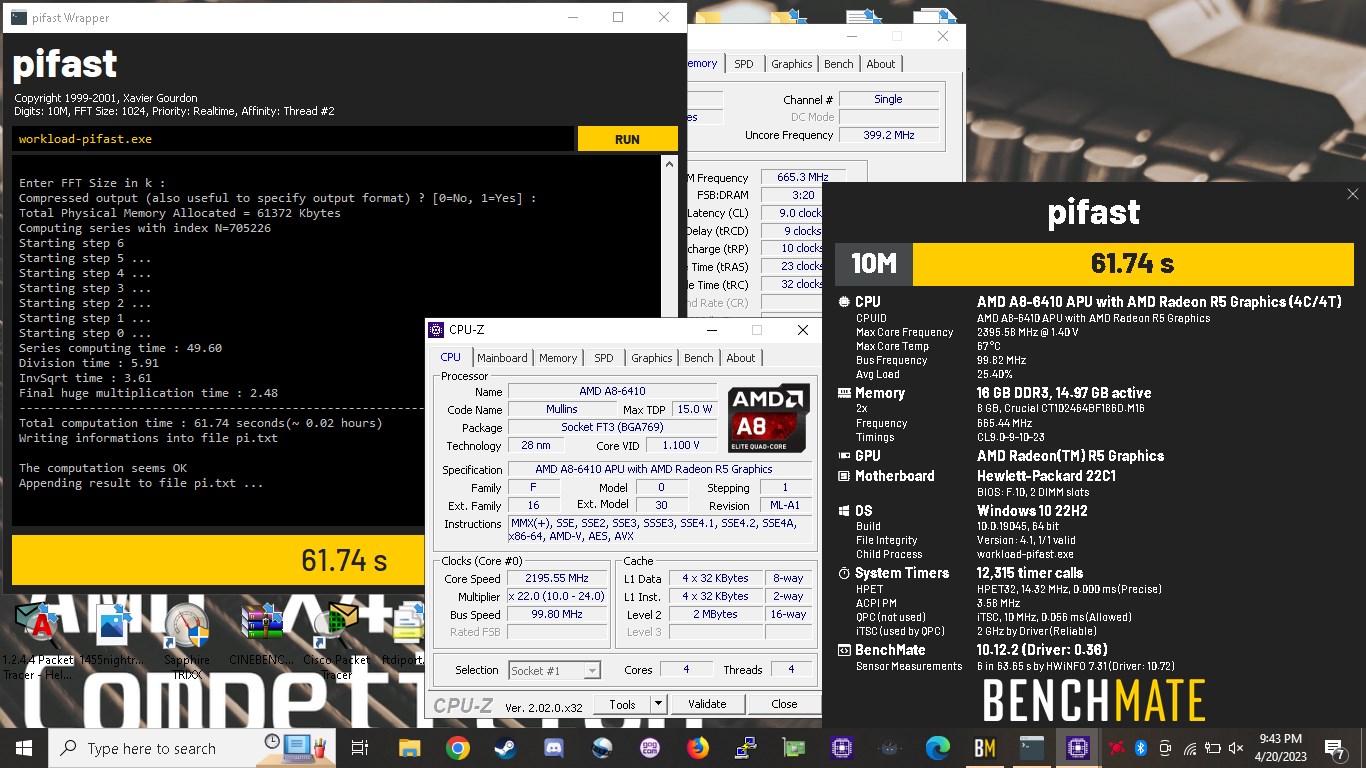This screenshot has height=768, width=1366.
Task: Click the Memory icon in BenchMate panel
Action: (845, 393)
